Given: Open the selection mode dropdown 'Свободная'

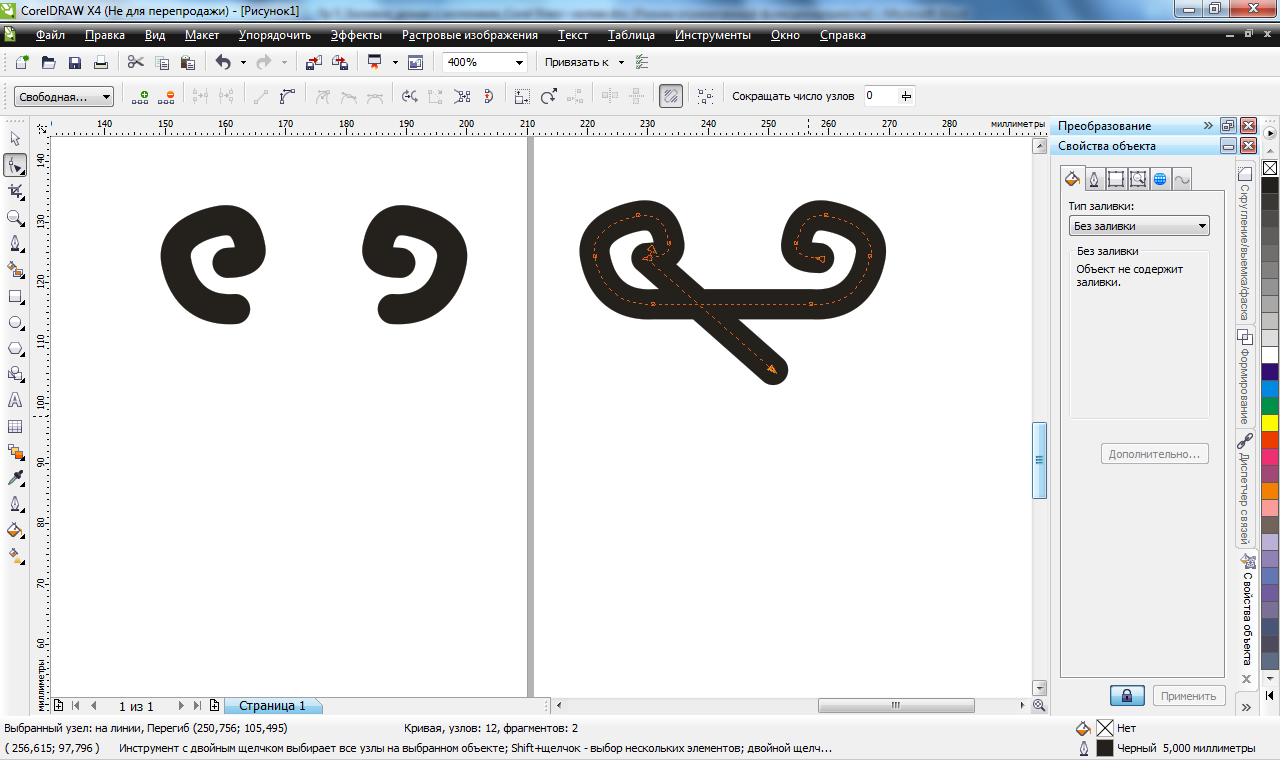Looking at the screenshot, I should [64, 97].
